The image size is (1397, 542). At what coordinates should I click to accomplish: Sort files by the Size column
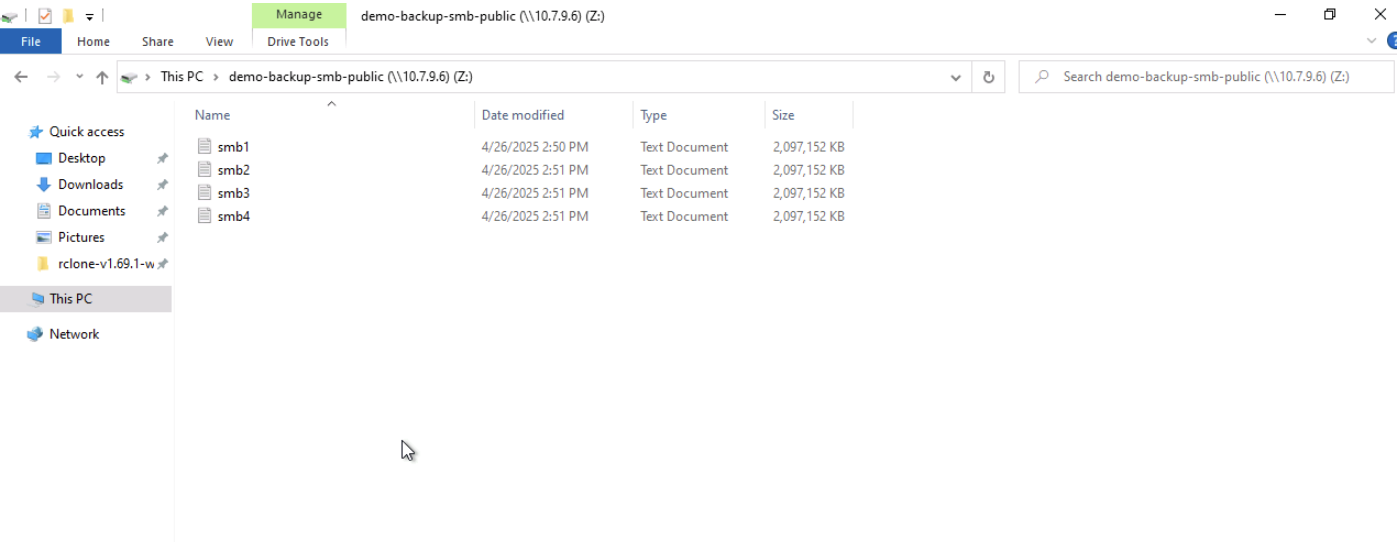[783, 115]
